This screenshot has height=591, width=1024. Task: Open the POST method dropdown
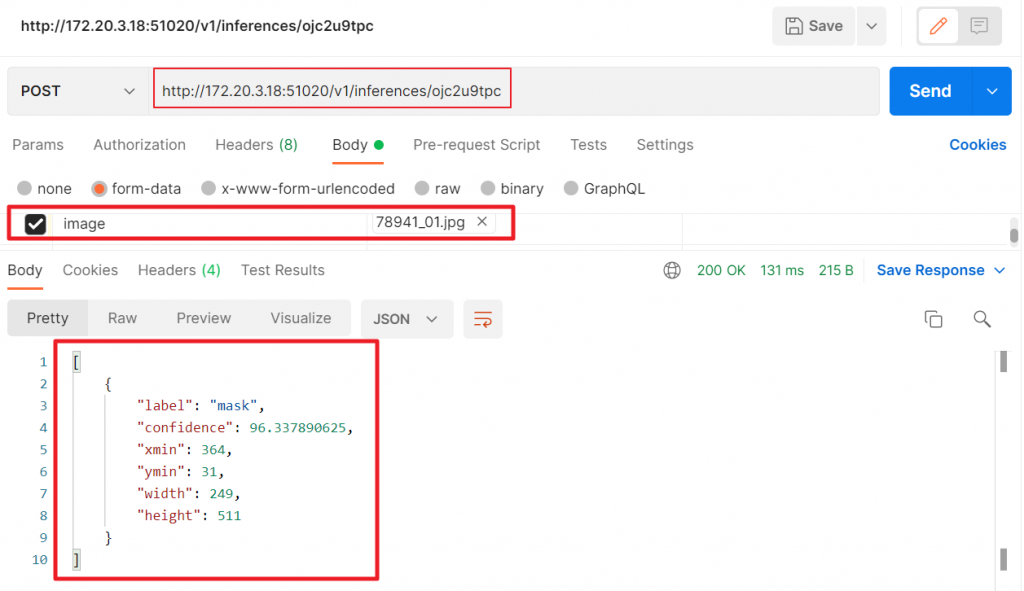coord(78,91)
